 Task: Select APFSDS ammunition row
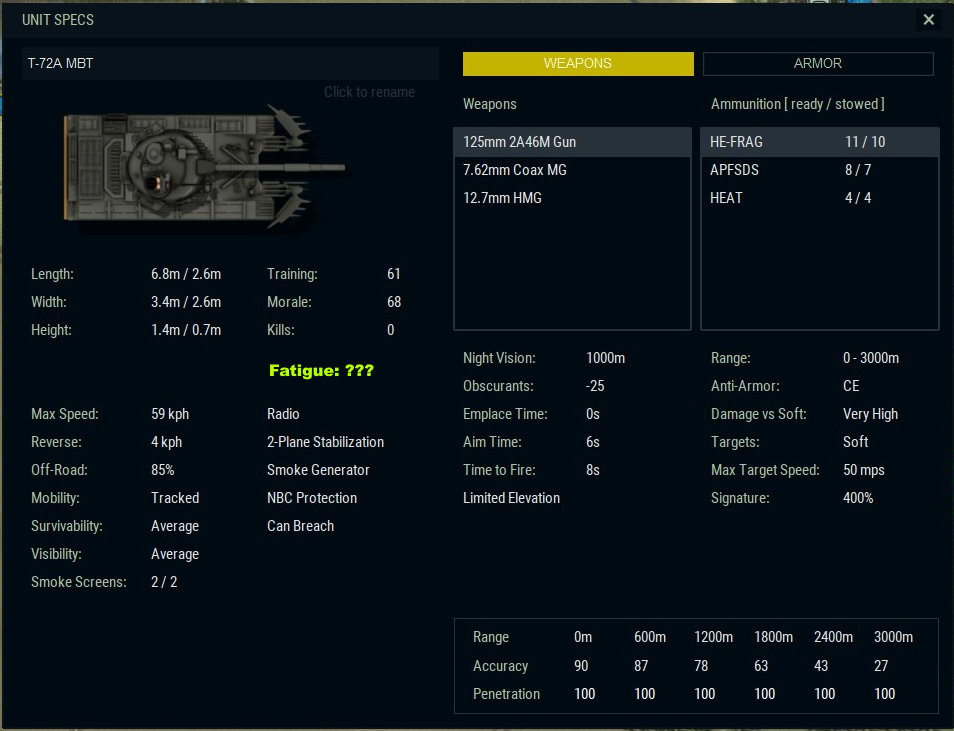point(820,170)
